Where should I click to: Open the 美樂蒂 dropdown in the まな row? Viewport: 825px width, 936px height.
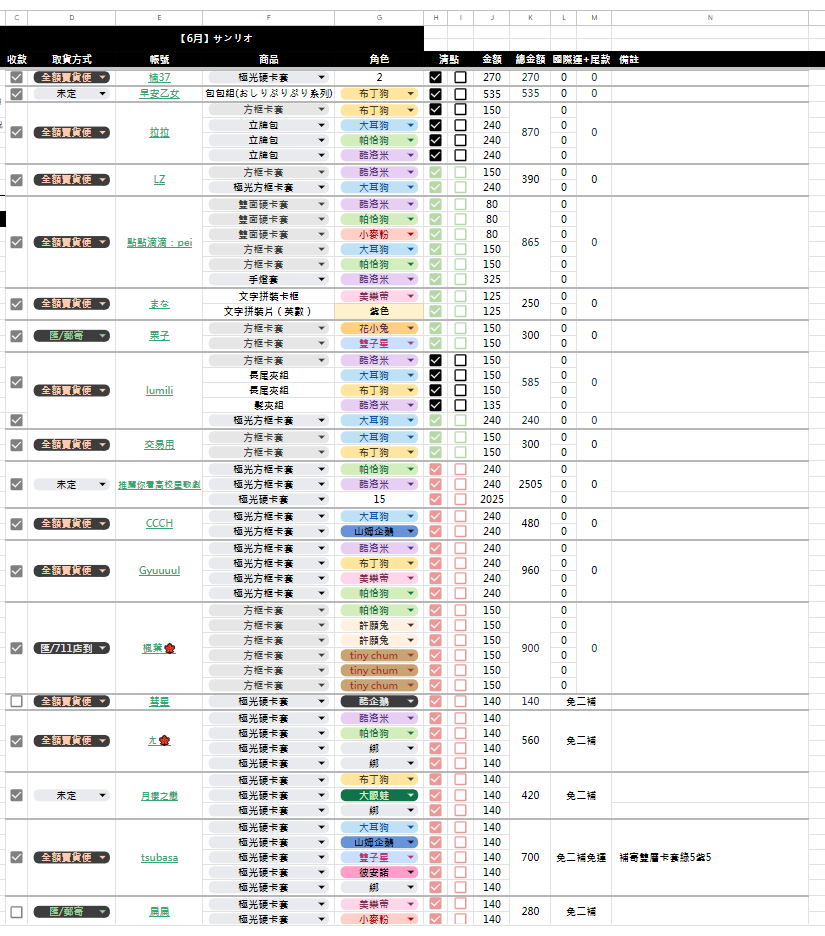379,296
